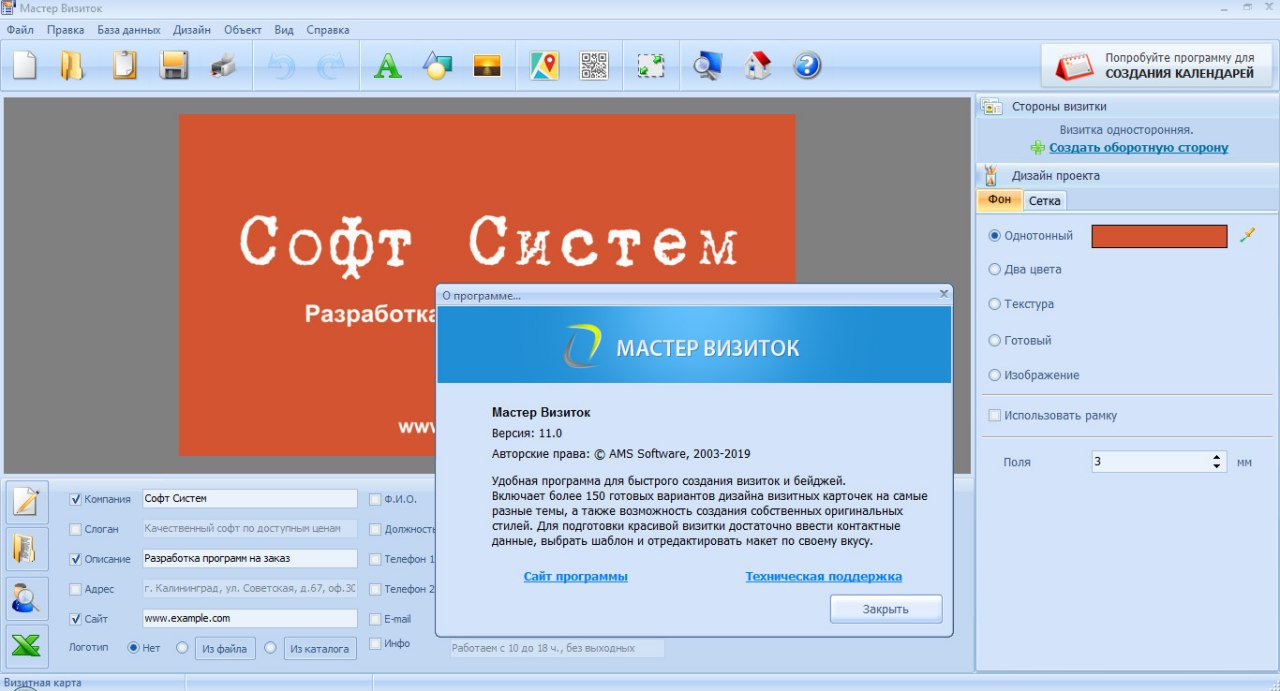Enable 'Использовать рамку' checkbox
Screen dimensions: 1280x691
click(994, 415)
